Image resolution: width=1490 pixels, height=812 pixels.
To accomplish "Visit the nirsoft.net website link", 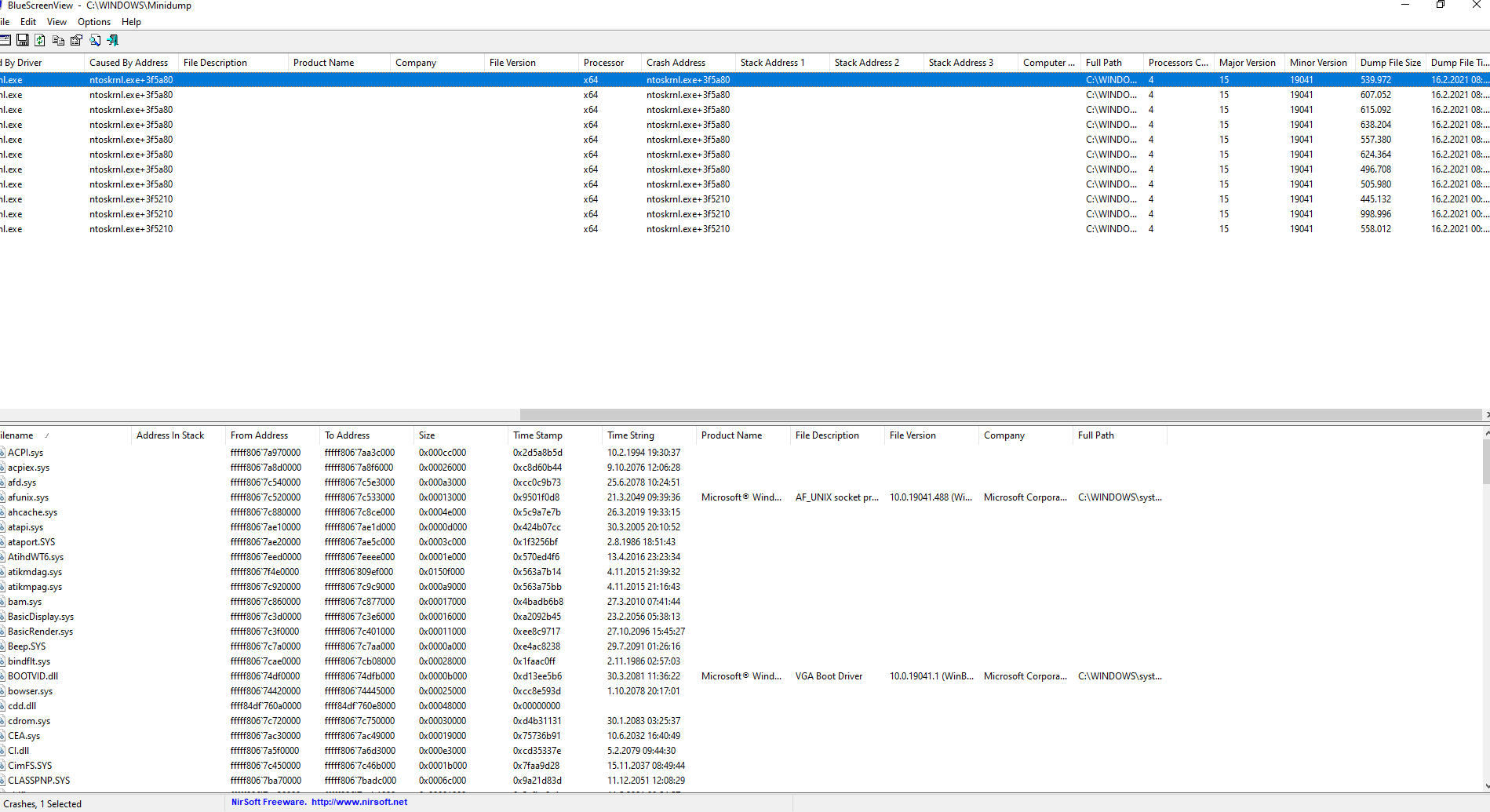I will [359, 802].
